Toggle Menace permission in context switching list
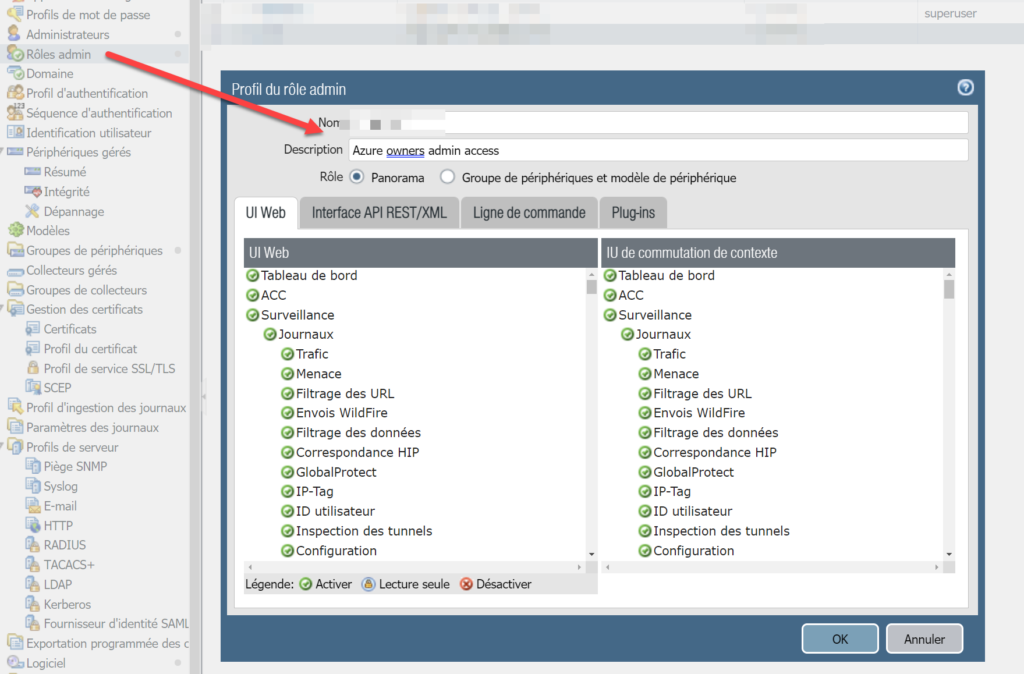 pyautogui.click(x=646, y=374)
